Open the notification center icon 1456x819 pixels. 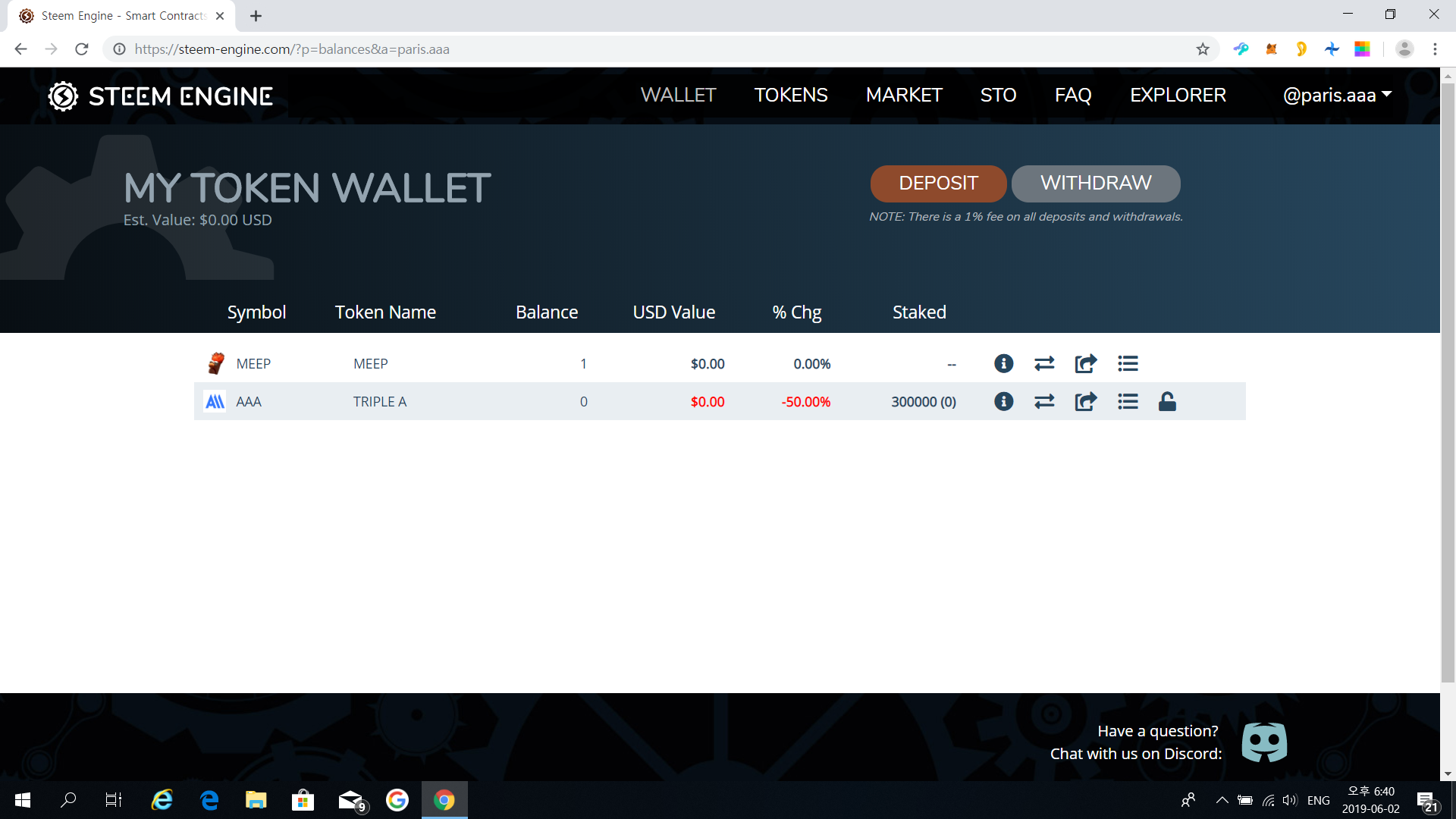click(x=1426, y=801)
